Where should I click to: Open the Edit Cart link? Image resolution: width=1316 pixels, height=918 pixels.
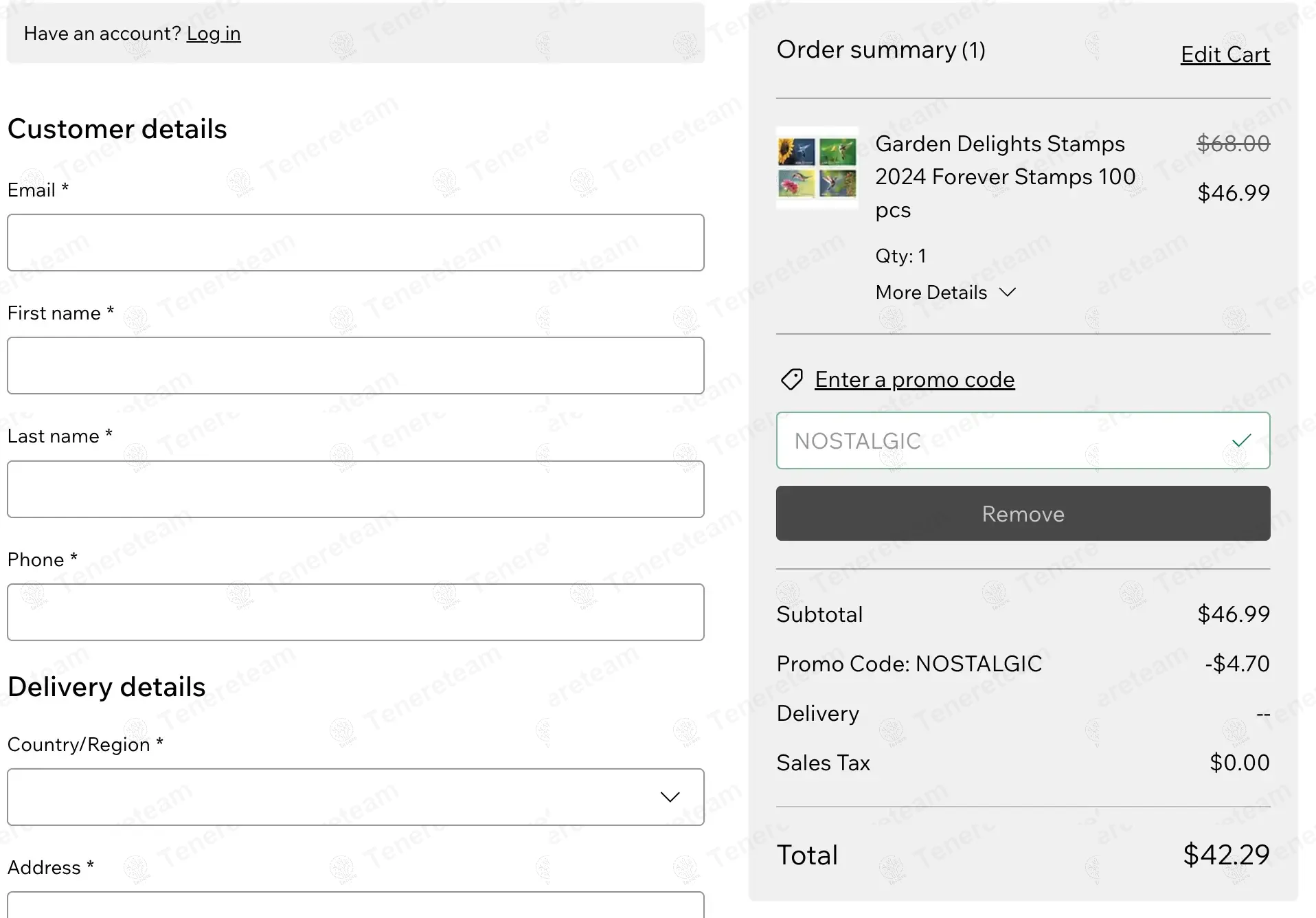pos(1225,55)
